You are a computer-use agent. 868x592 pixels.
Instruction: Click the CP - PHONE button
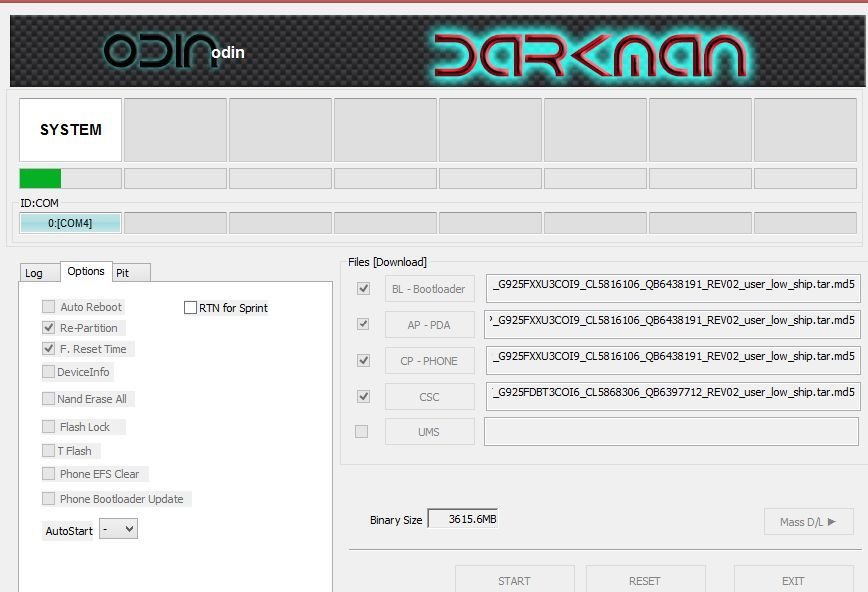(x=430, y=361)
